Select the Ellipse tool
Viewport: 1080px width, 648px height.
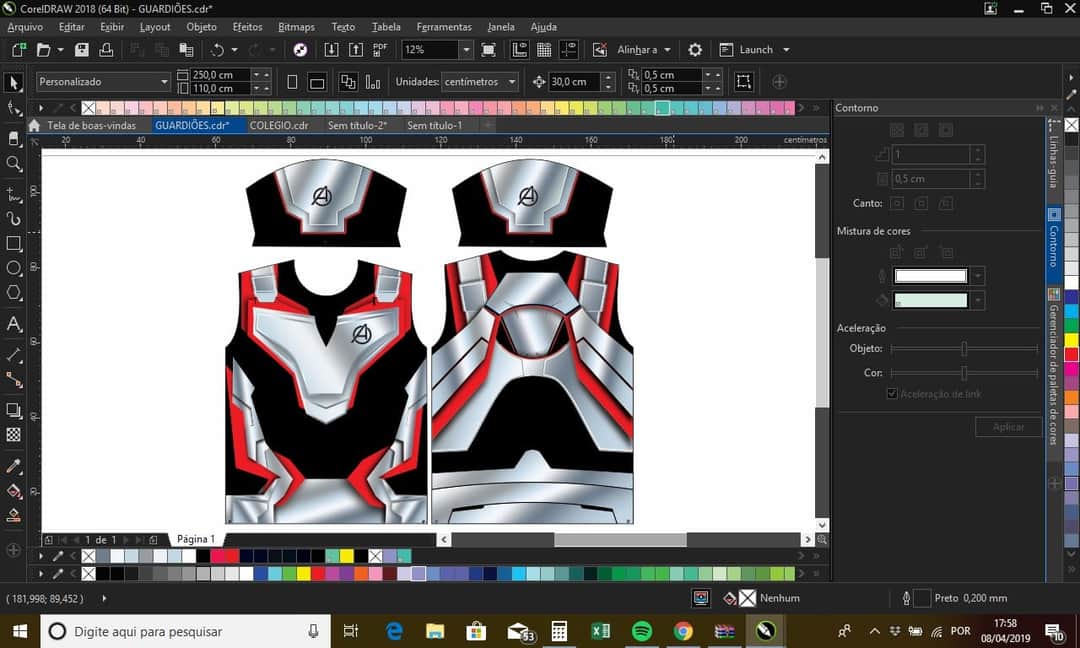(x=14, y=268)
